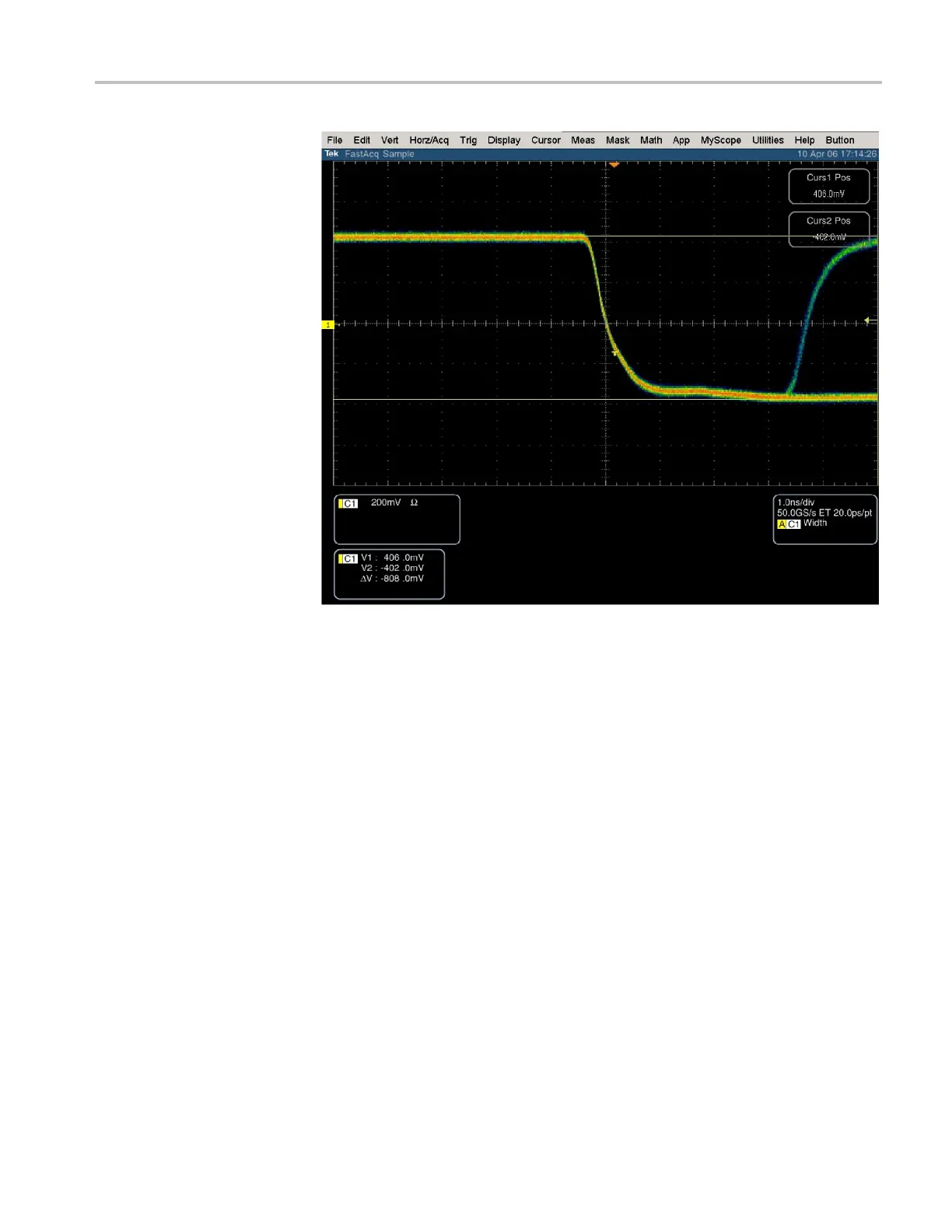
Task: Open the Button menu
Action: [840, 141]
